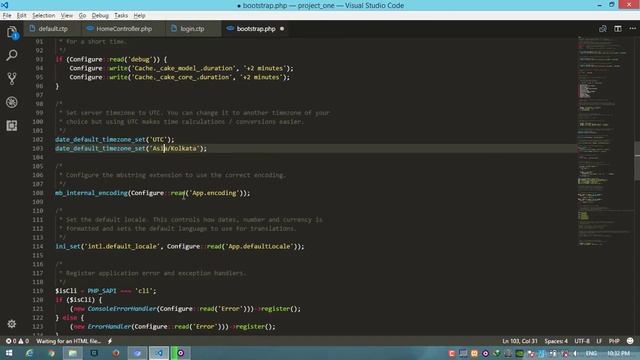
Task: Click line number 102 in the gutter
Action: [x=38, y=139]
